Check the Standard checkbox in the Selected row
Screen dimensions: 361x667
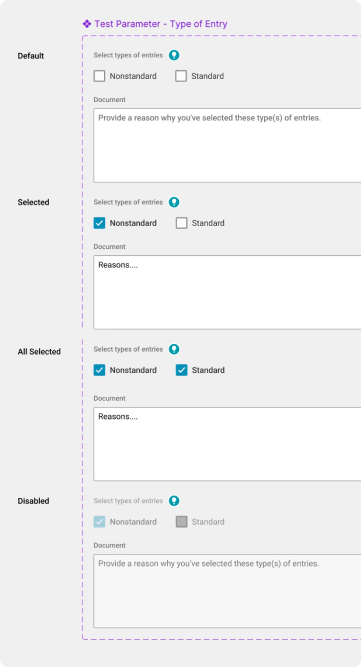click(x=182, y=223)
